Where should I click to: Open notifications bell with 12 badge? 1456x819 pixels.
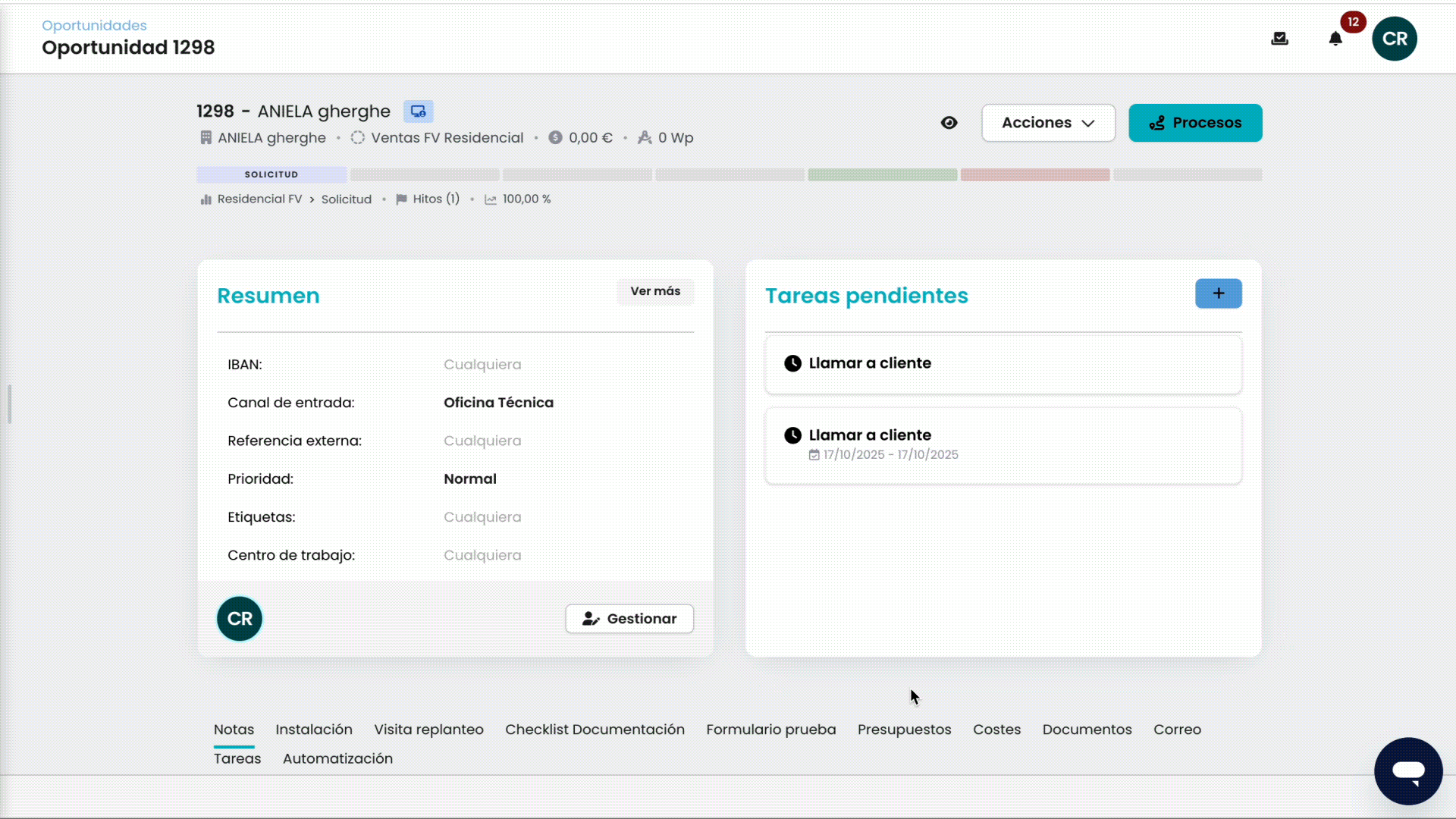click(x=1335, y=39)
